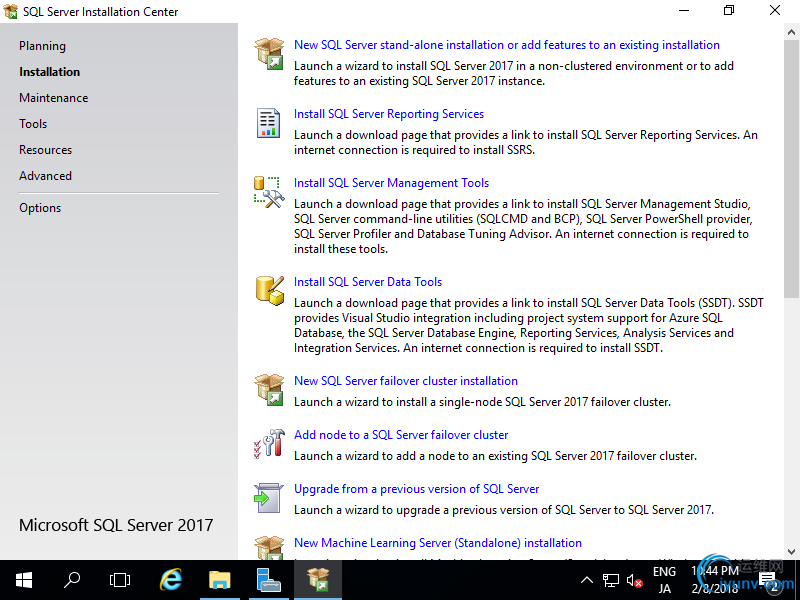Click the SQL Server setup taskbar icon
800x600 pixels.
click(x=318, y=580)
